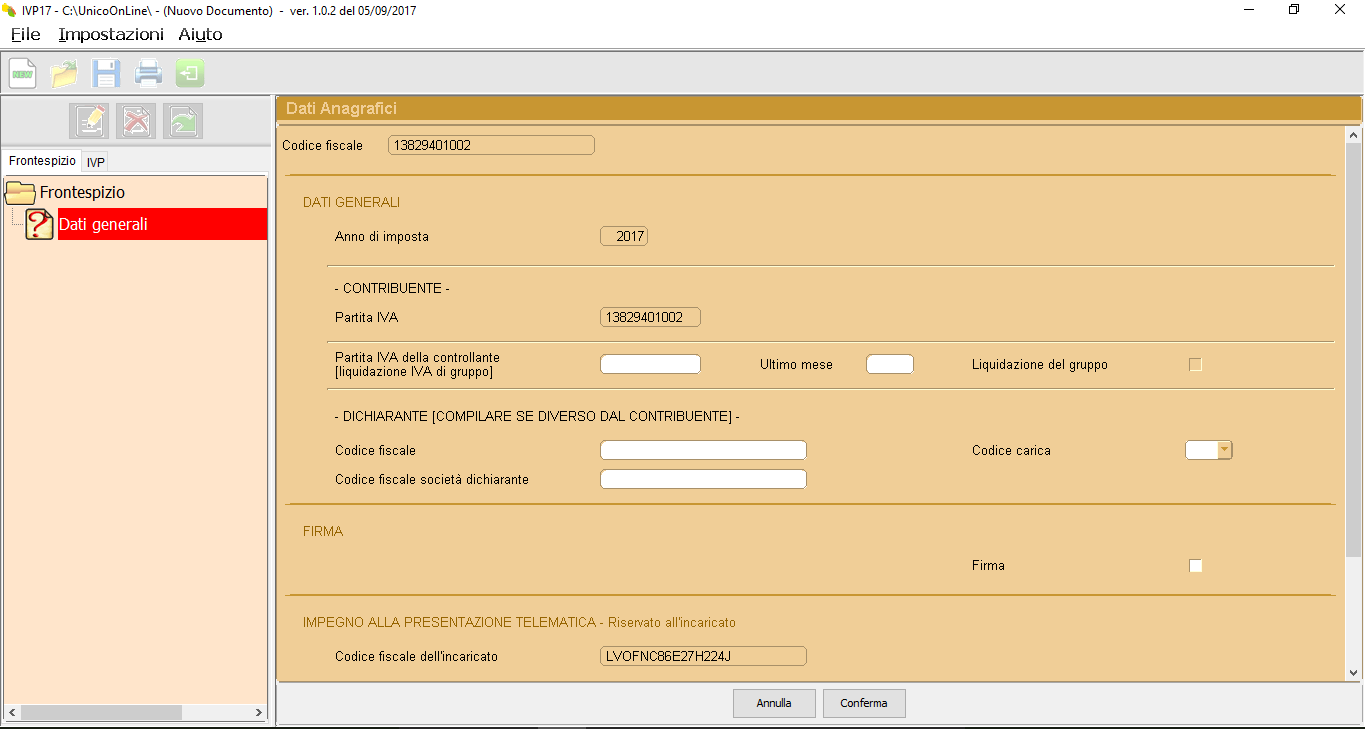
Task: Select Dati generali tree item
Action: click(x=103, y=224)
